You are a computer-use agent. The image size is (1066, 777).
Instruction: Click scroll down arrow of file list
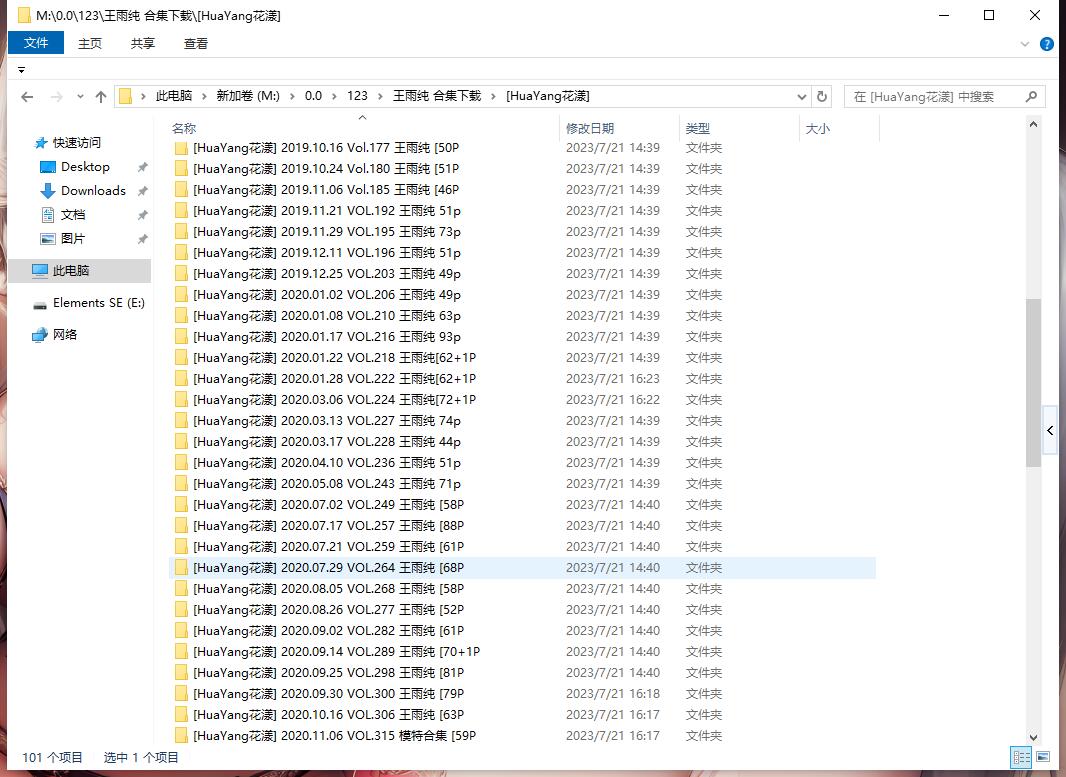pos(1033,737)
